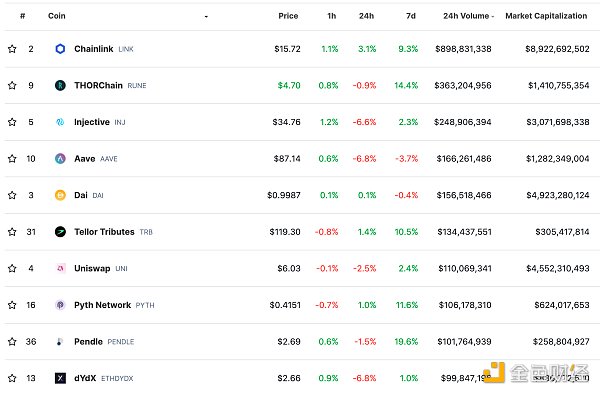Click the Uniswap unicorn icon

[60, 269]
